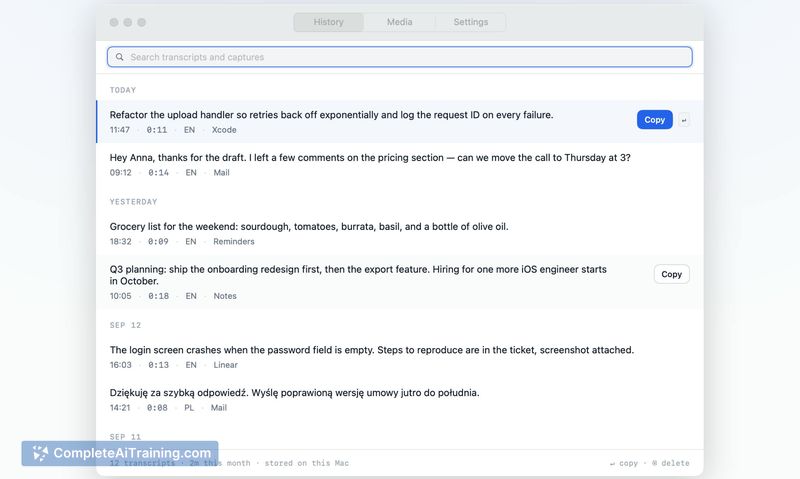Click the copy shortcut hint in footer
800x479 pixels.
pos(623,463)
